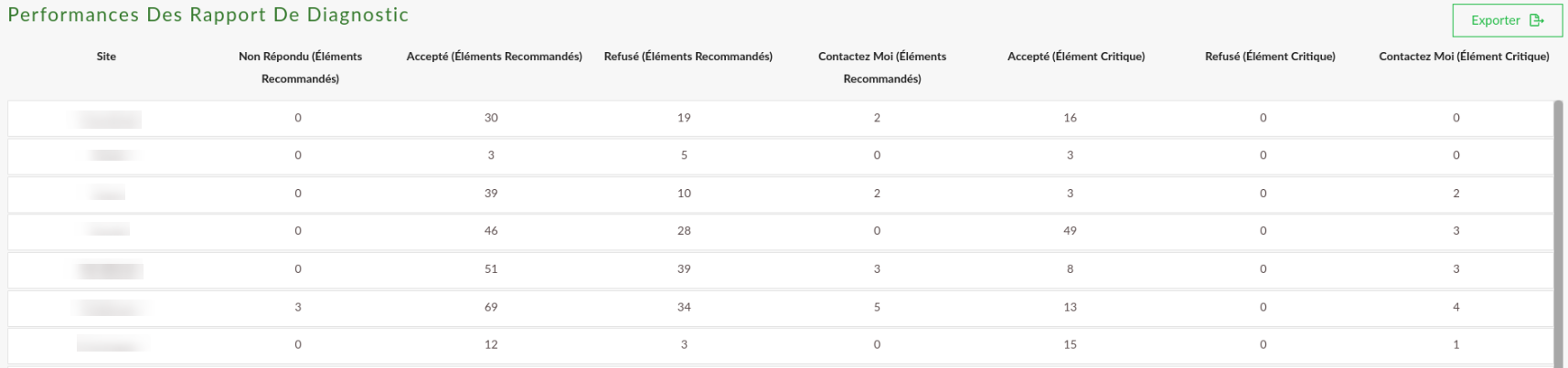Viewport: 1568px width, 368px height.
Task: Click Contactez Moi (Éléments Recommandés) header
Action: [882, 68]
